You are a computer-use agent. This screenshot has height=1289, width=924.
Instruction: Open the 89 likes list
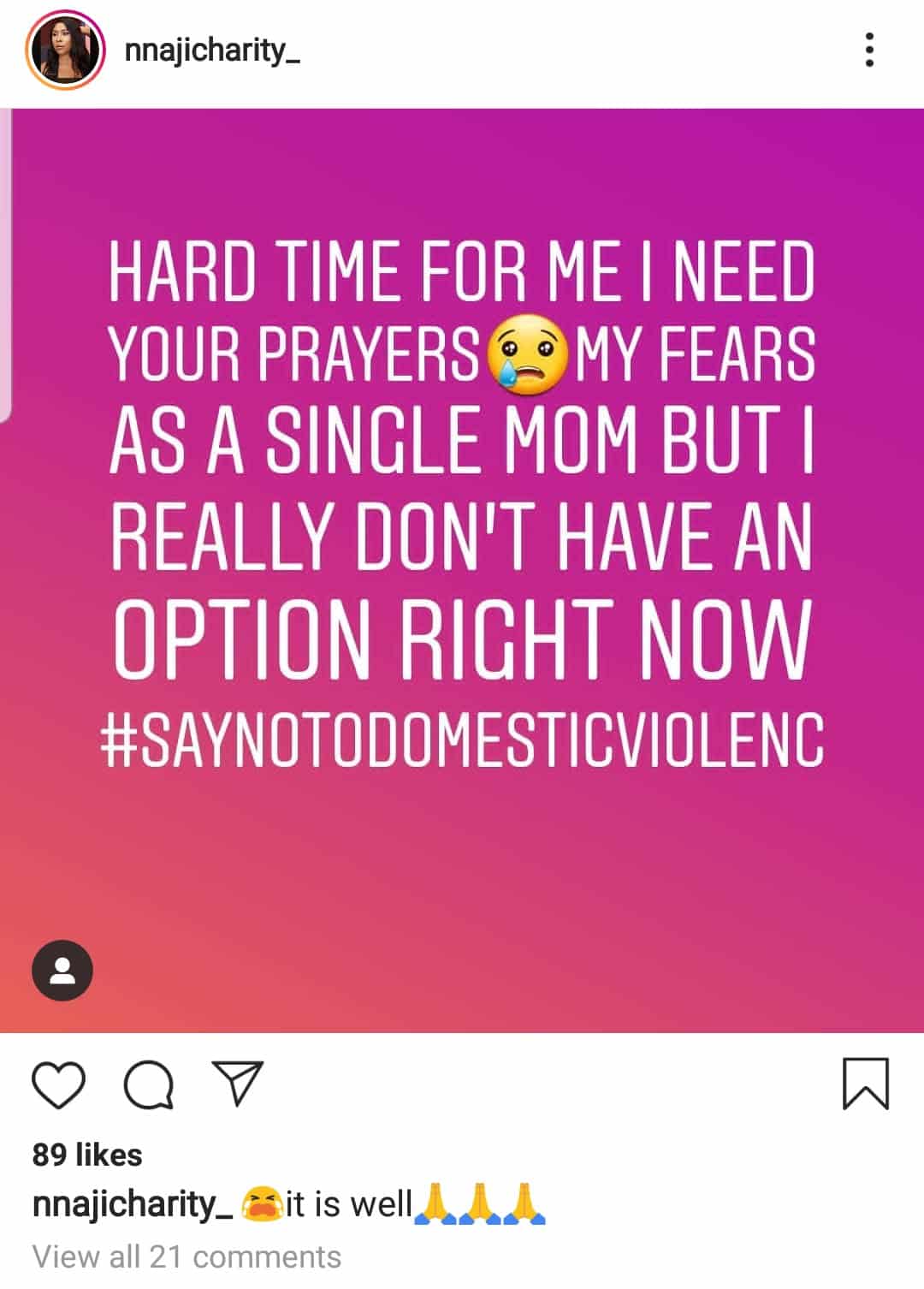[87, 1155]
